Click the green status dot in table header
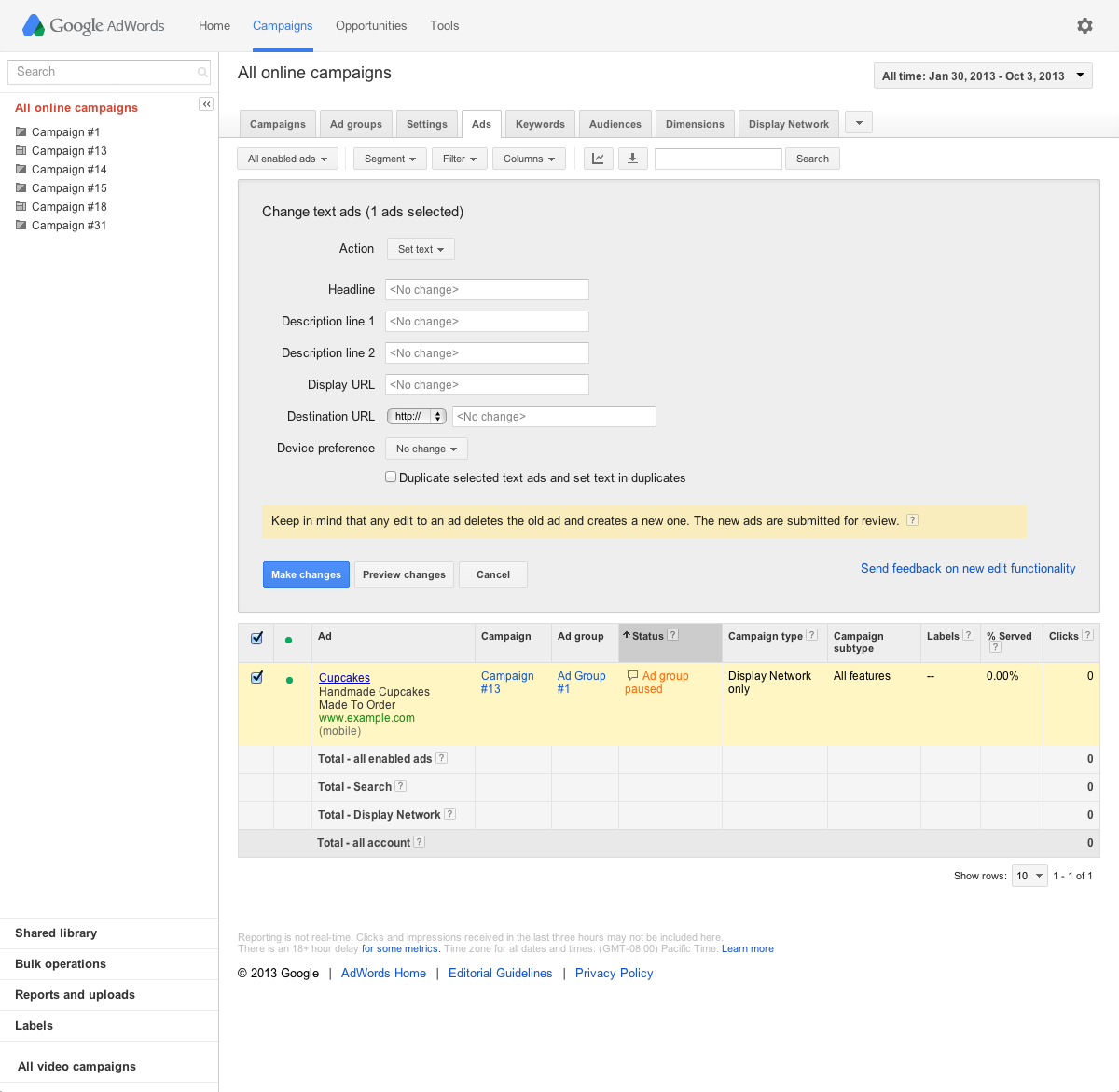The height and width of the screenshot is (1092, 1119). (288, 640)
